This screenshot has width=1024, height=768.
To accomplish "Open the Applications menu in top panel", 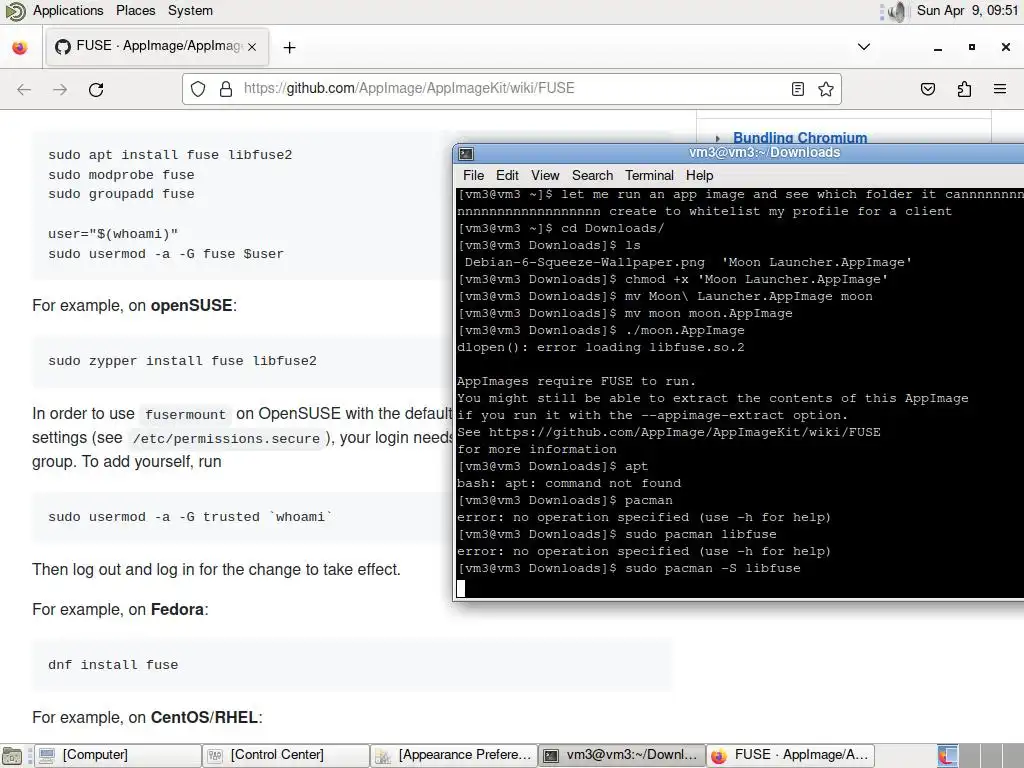I will click(x=68, y=10).
